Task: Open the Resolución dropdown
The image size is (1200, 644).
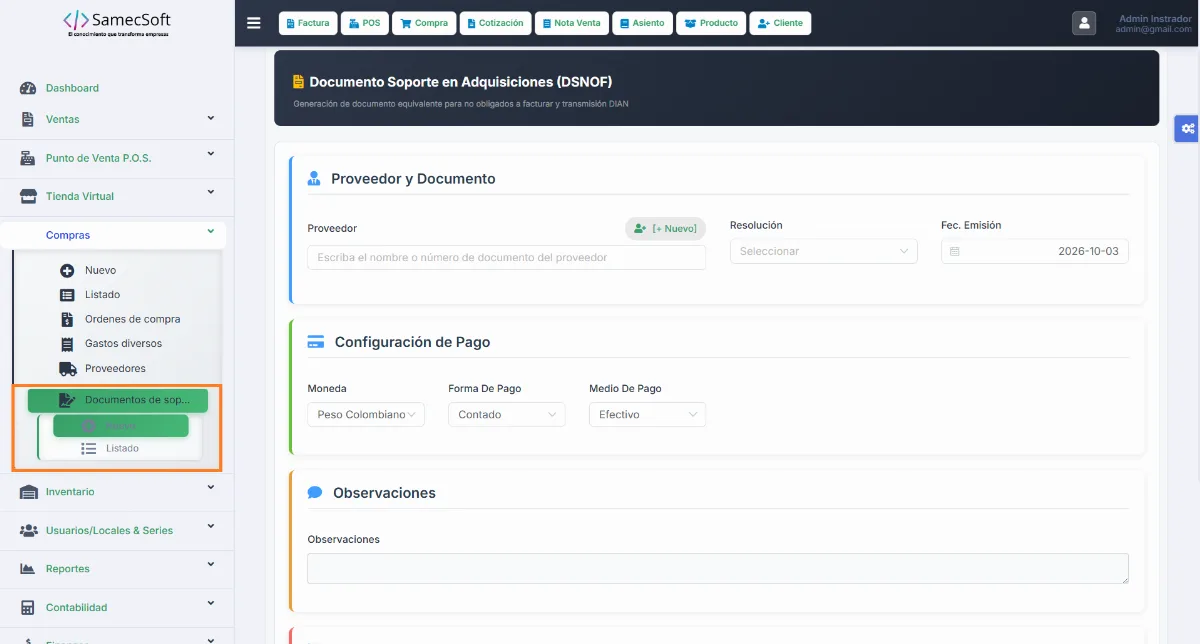Action: pos(823,251)
